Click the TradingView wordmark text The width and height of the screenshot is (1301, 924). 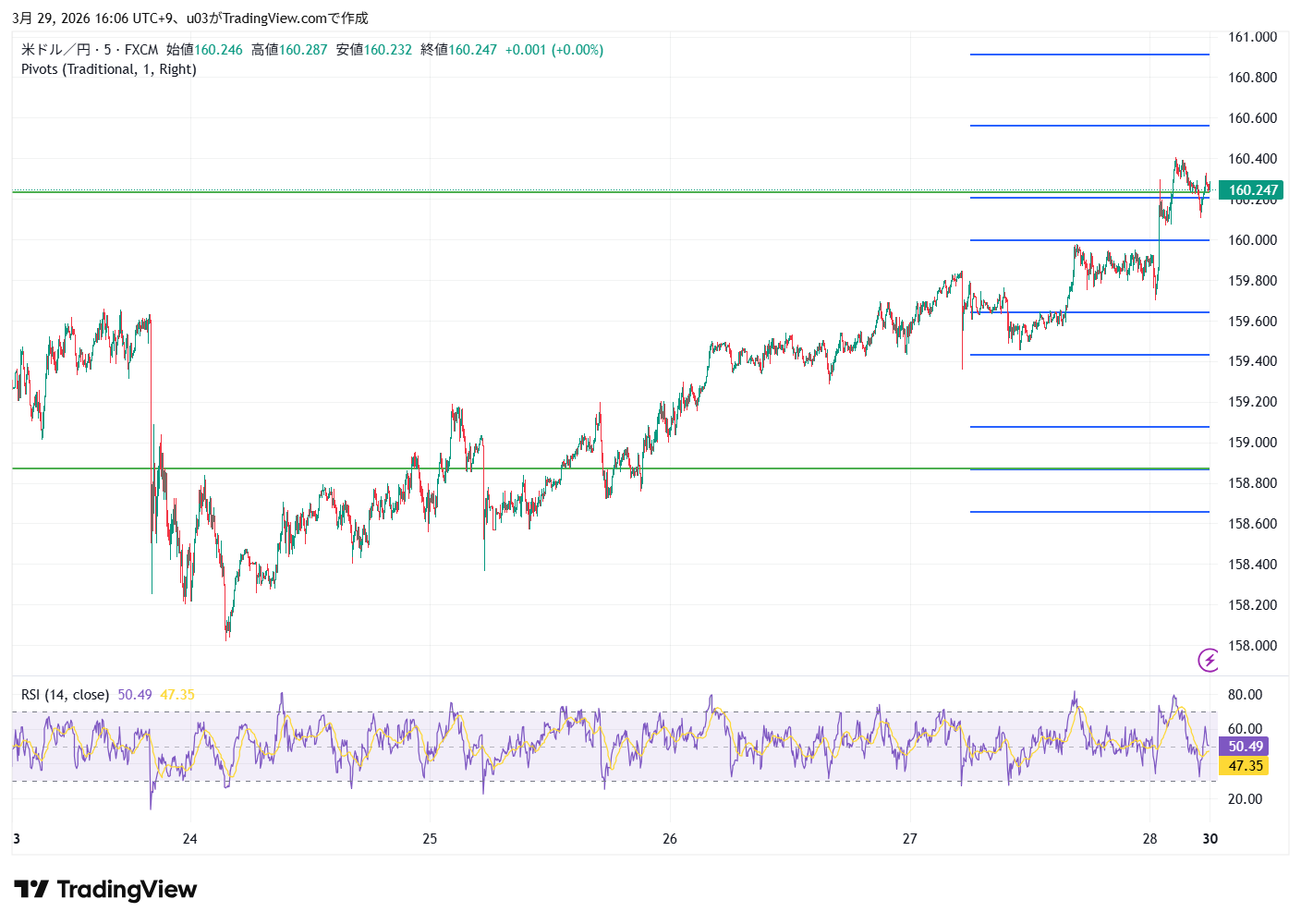tap(127, 890)
